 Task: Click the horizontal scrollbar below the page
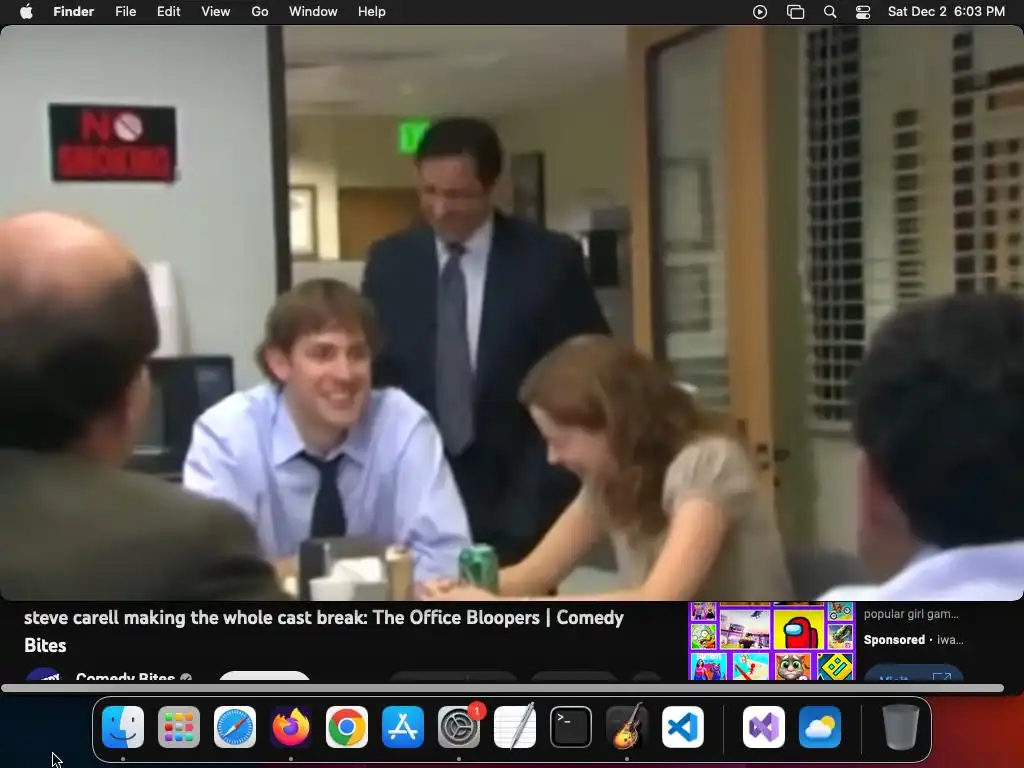pos(502,688)
